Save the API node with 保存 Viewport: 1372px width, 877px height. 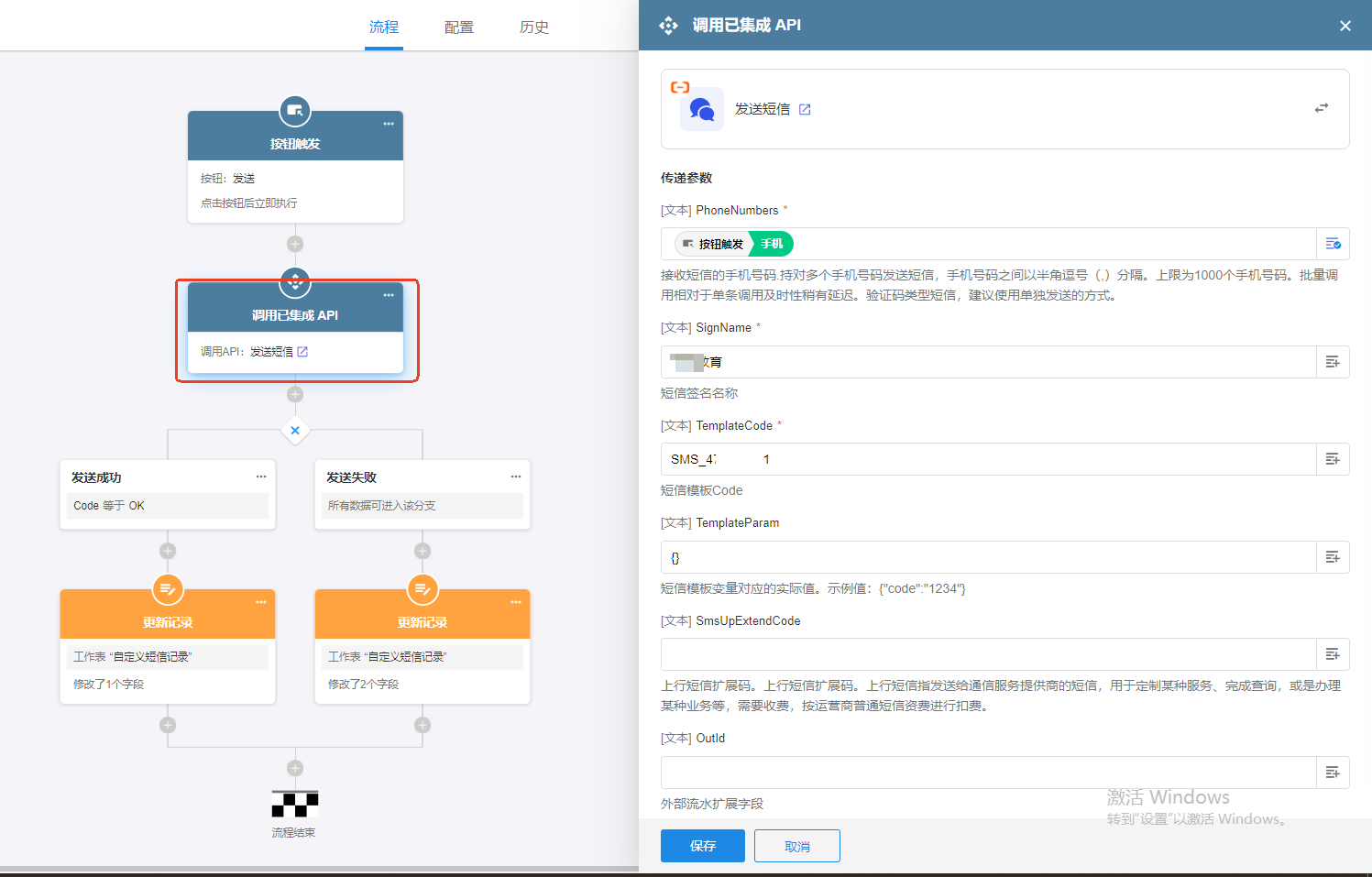pos(702,846)
